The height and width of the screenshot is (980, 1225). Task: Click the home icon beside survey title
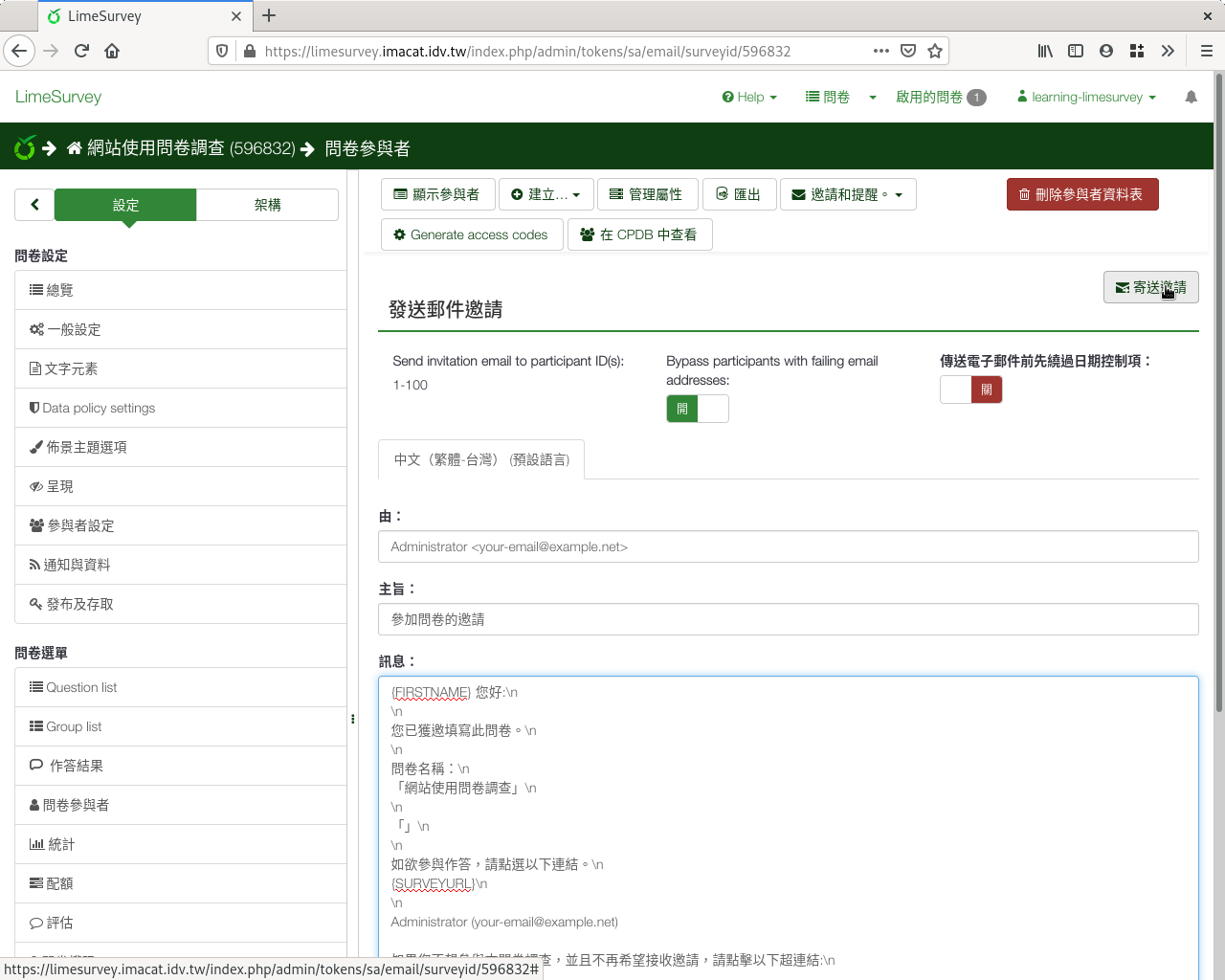(x=75, y=148)
